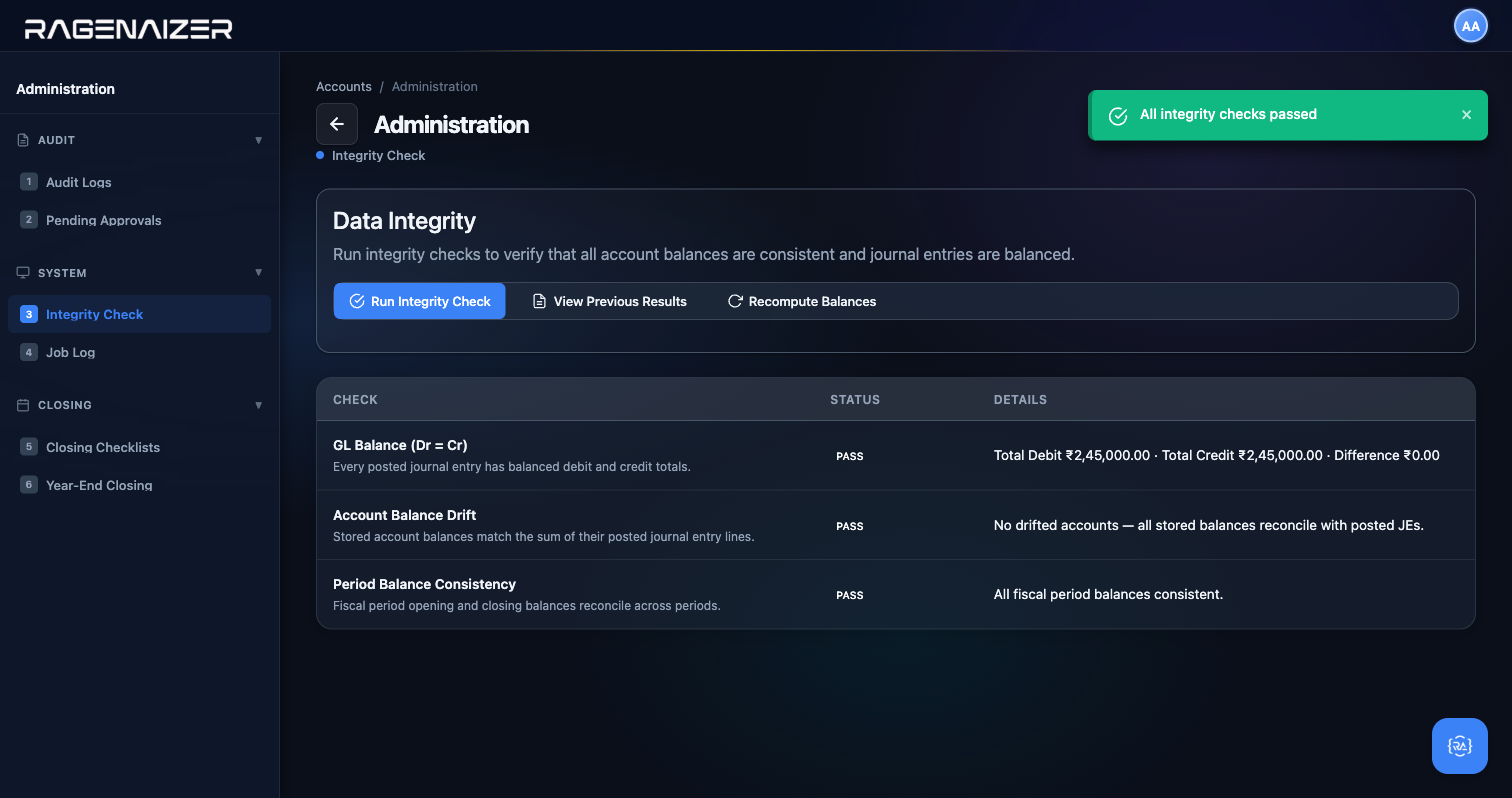This screenshot has height=798, width=1512.
Task: Click the Audit section document icon
Action: point(23,140)
